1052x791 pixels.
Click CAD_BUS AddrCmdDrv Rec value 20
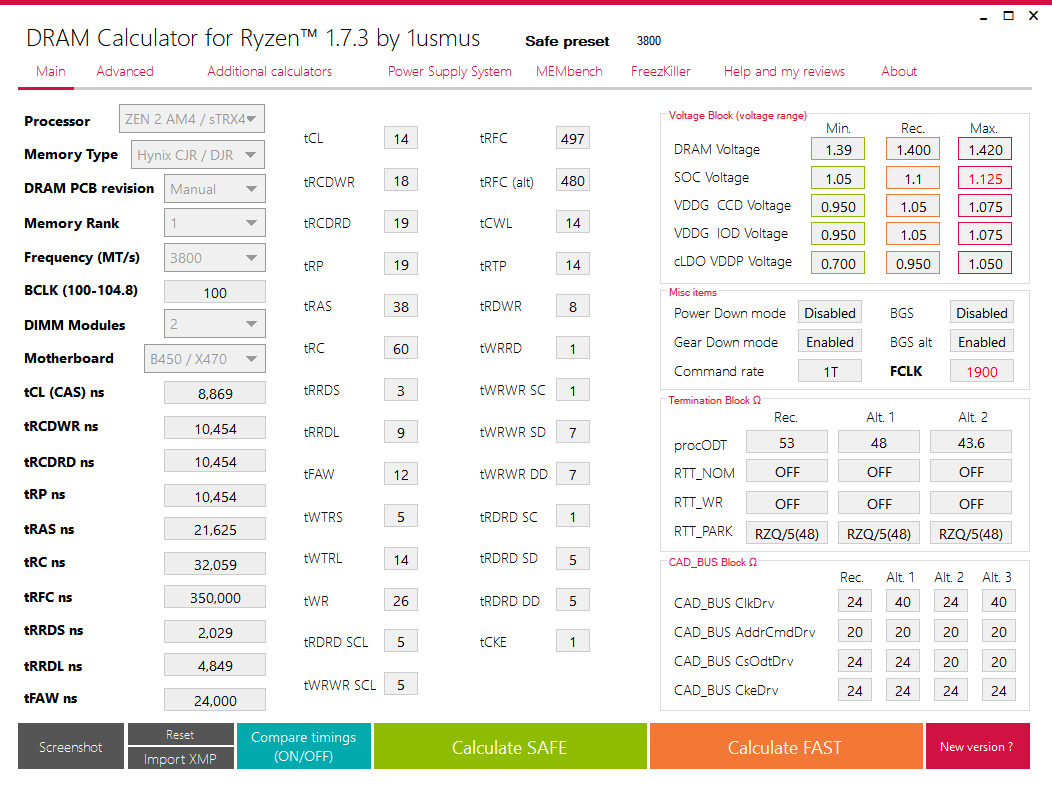coord(855,631)
